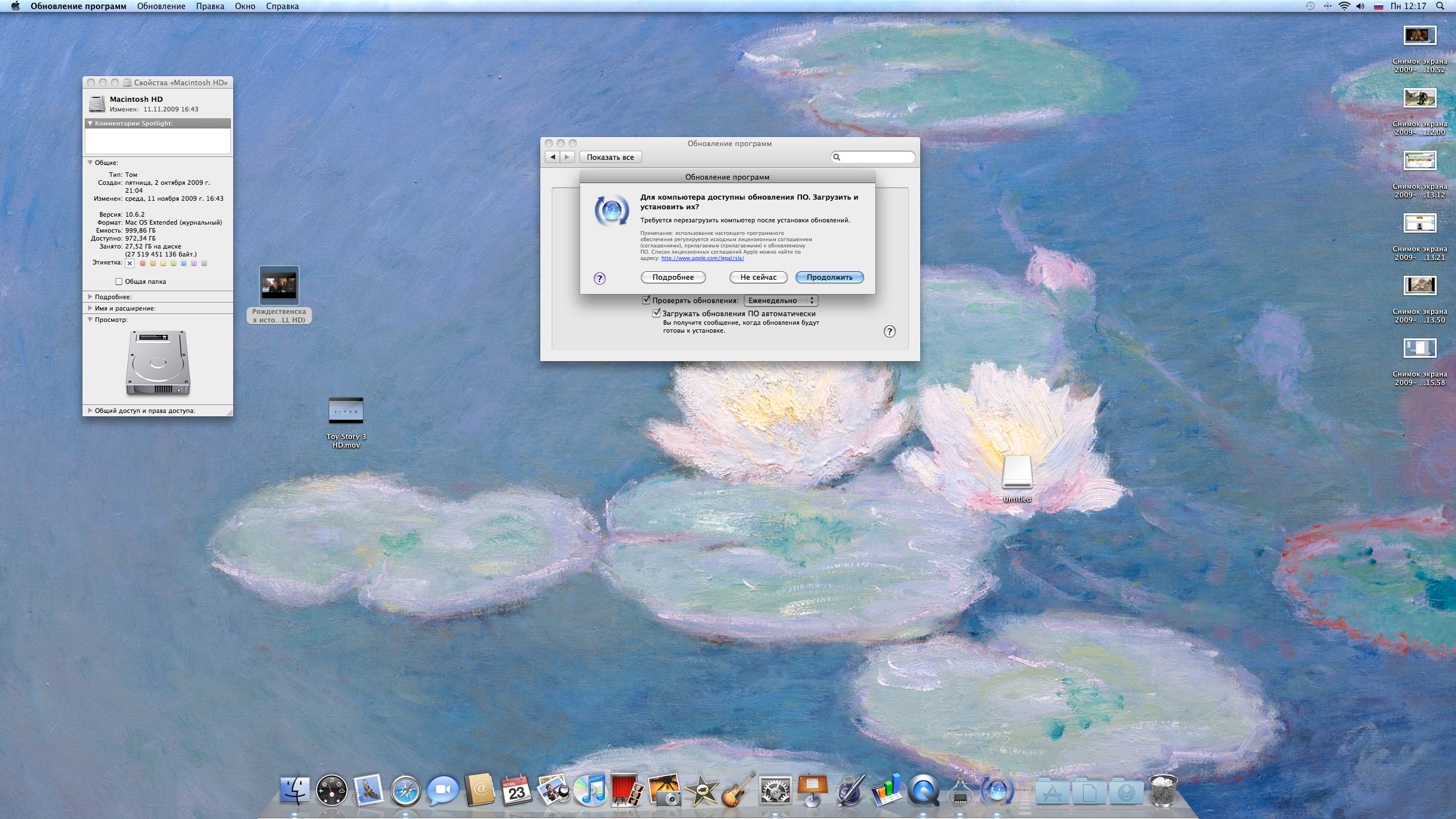Select the red label color swatch
1456x819 pixels.
[143, 263]
